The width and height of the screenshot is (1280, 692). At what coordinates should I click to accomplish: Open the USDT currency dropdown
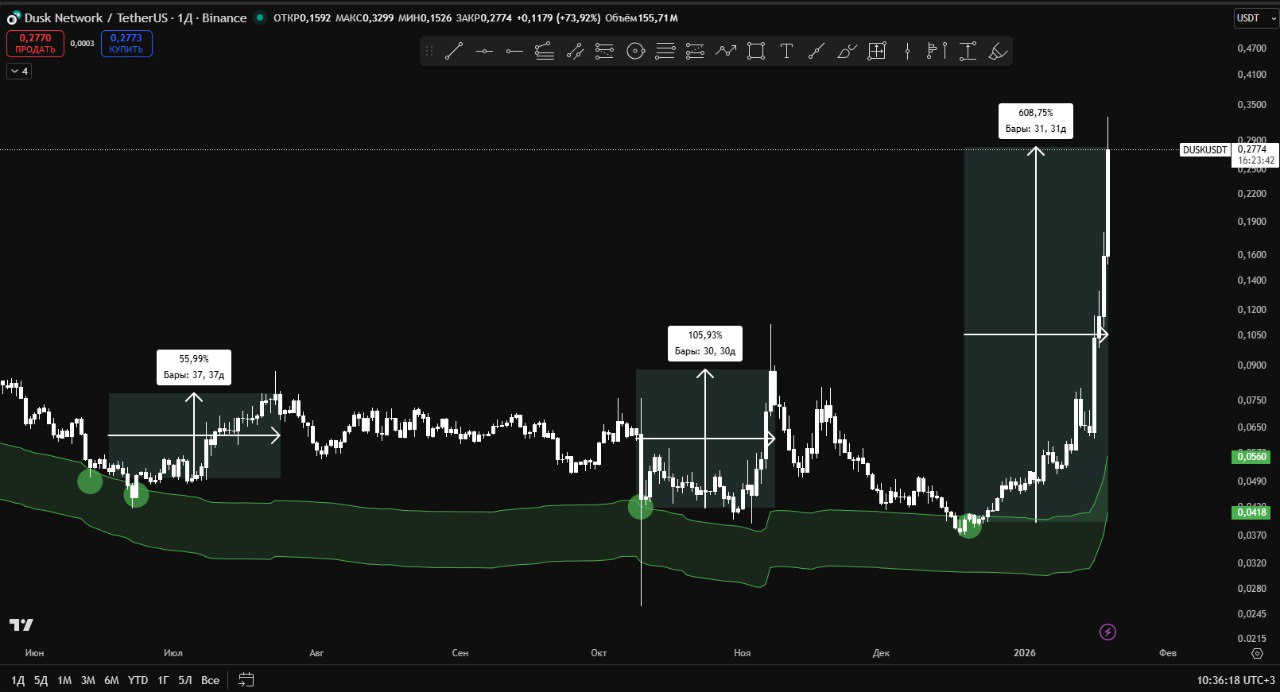[x=1251, y=18]
